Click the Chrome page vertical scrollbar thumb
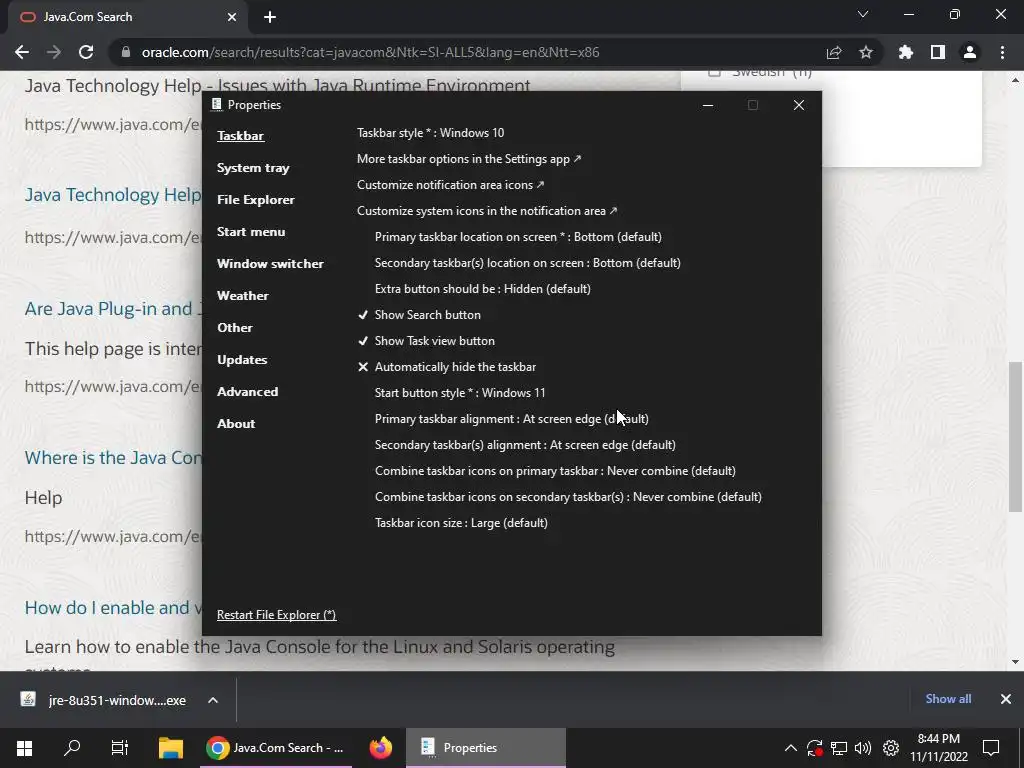 1015,436
